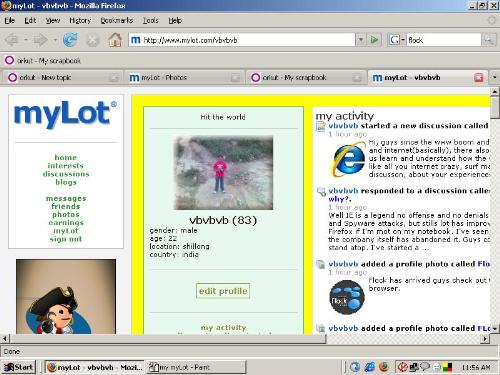Close the myLot vbvbvb tab
Screen dimensions: 500x375
coord(479,78)
